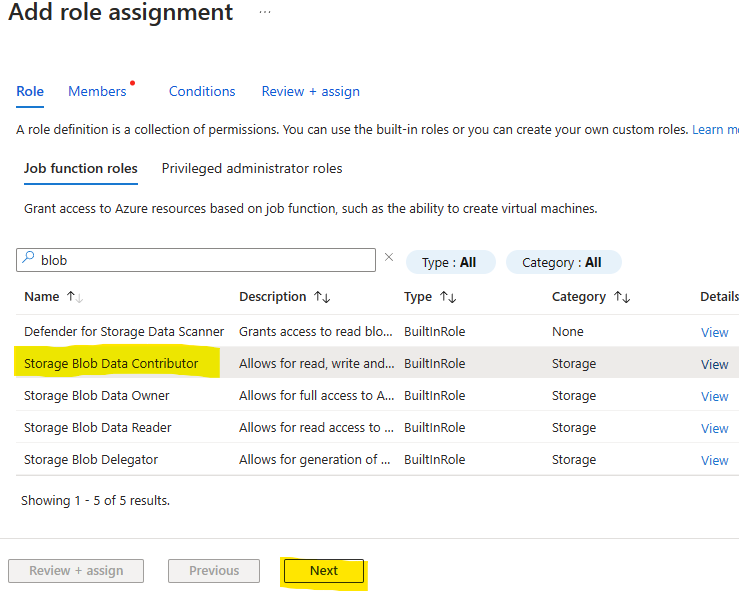
Task: Switch to the Role tab
Action: coord(30,91)
